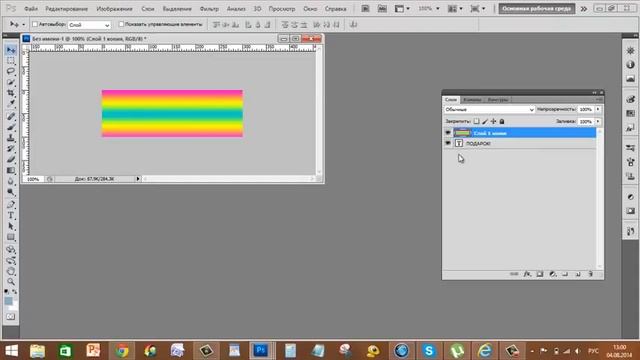This screenshot has width=640, height=360.
Task: Toggle lock all for layer
Action: tap(502, 121)
